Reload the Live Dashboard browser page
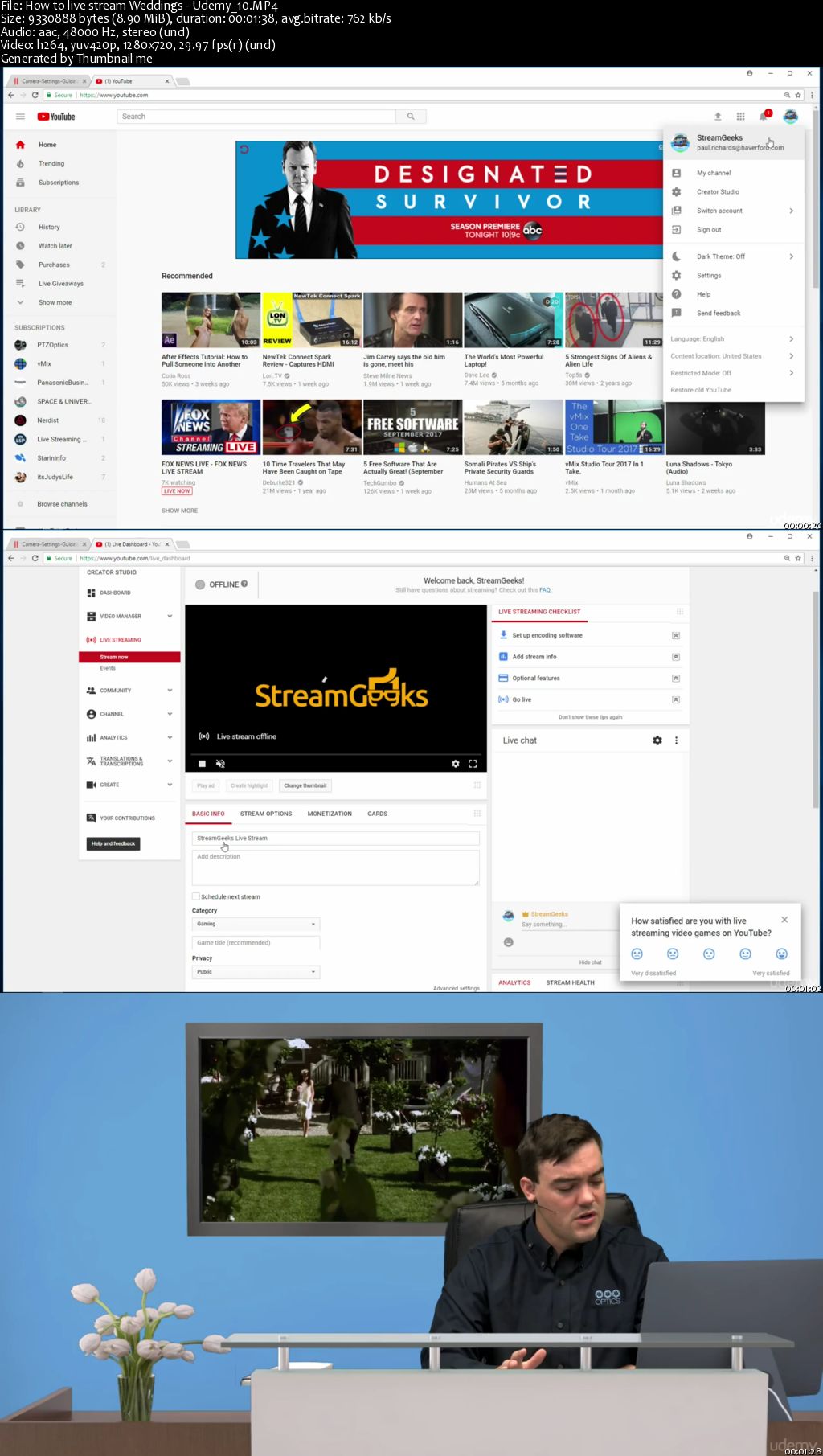Image resolution: width=823 pixels, height=1456 pixels. click(35, 558)
